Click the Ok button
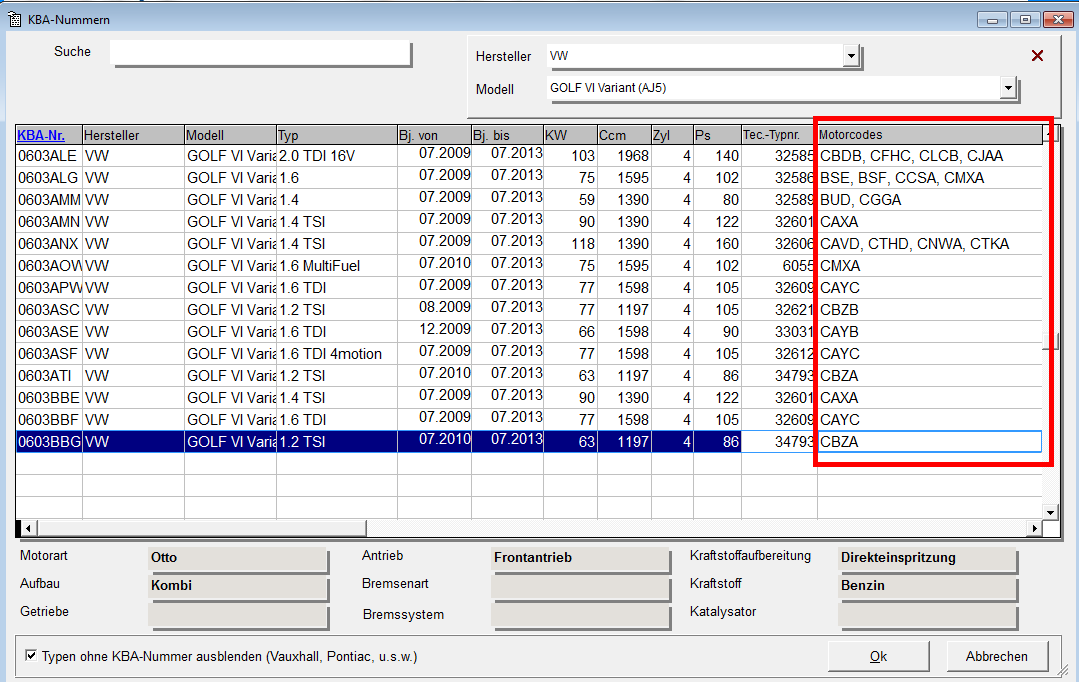Screen dimensions: 1079x682 (x=878, y=657)
